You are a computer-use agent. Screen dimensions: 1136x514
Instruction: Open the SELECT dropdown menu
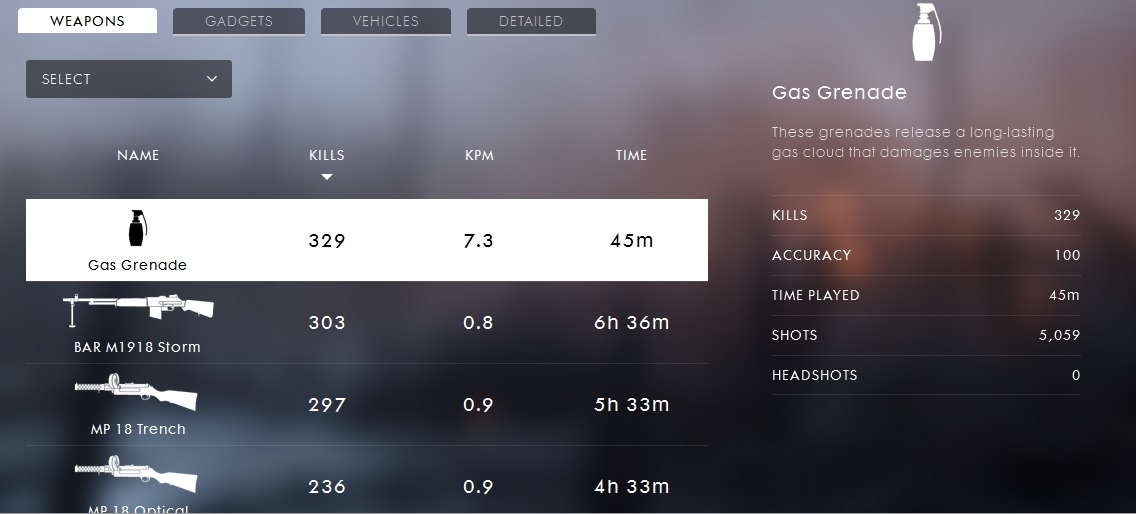pyautogui.click(x=128, y=79)
